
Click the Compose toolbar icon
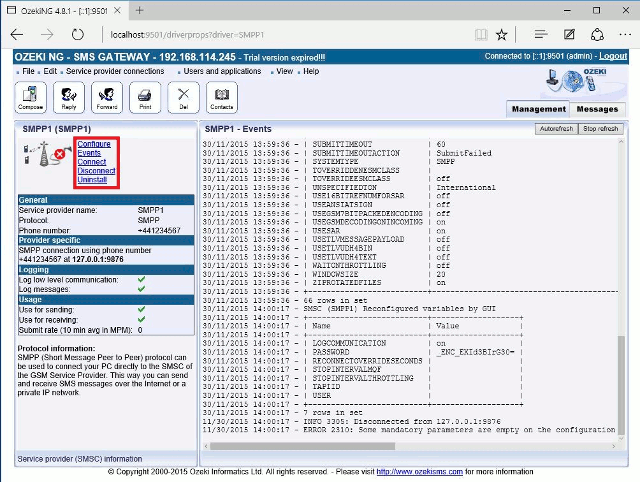31,97
